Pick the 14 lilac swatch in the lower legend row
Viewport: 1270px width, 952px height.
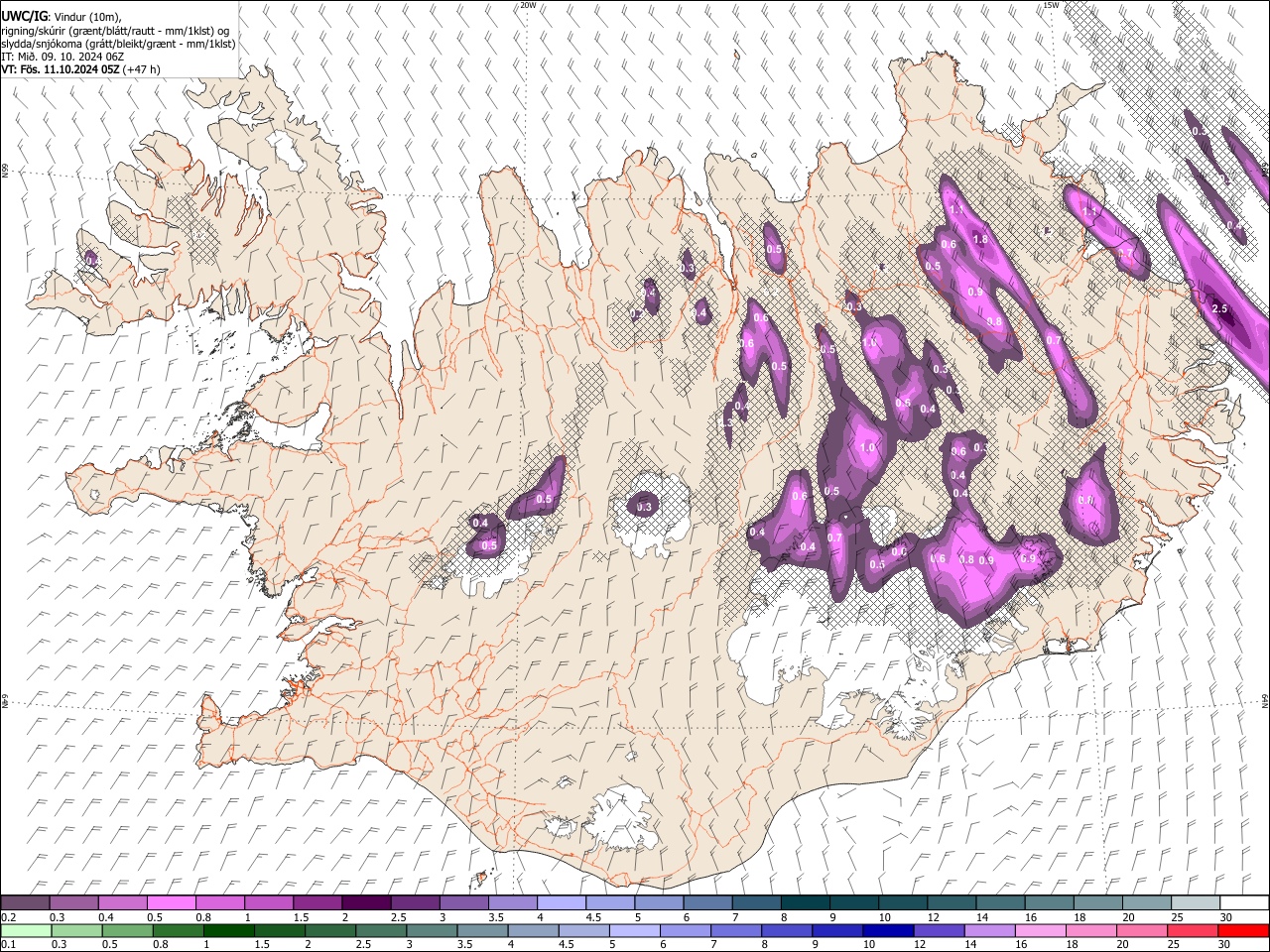point(989,930)
